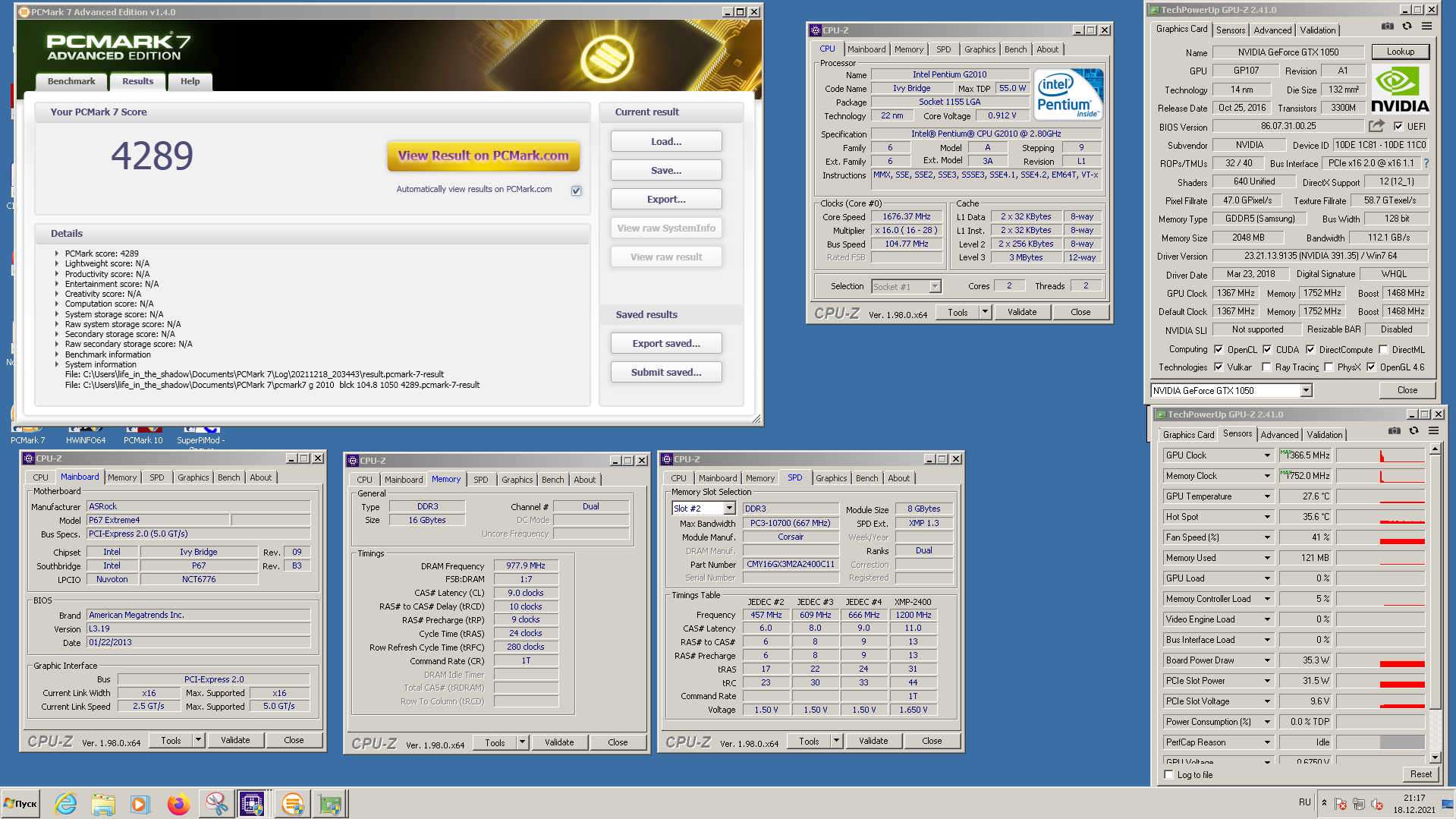1456x819 pixels.
Task: Expand the Benchmark information tree item
Action: pos(57,354)
